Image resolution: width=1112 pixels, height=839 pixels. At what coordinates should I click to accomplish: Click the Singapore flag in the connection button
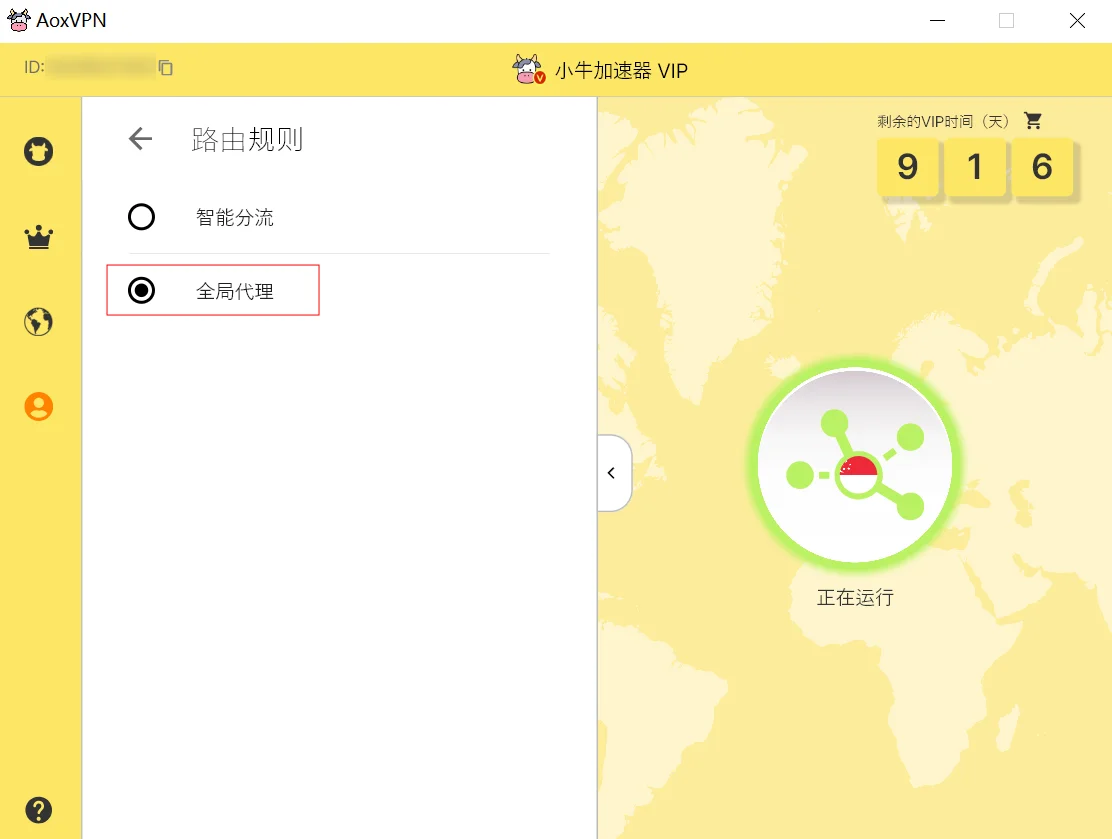point(858,474)
